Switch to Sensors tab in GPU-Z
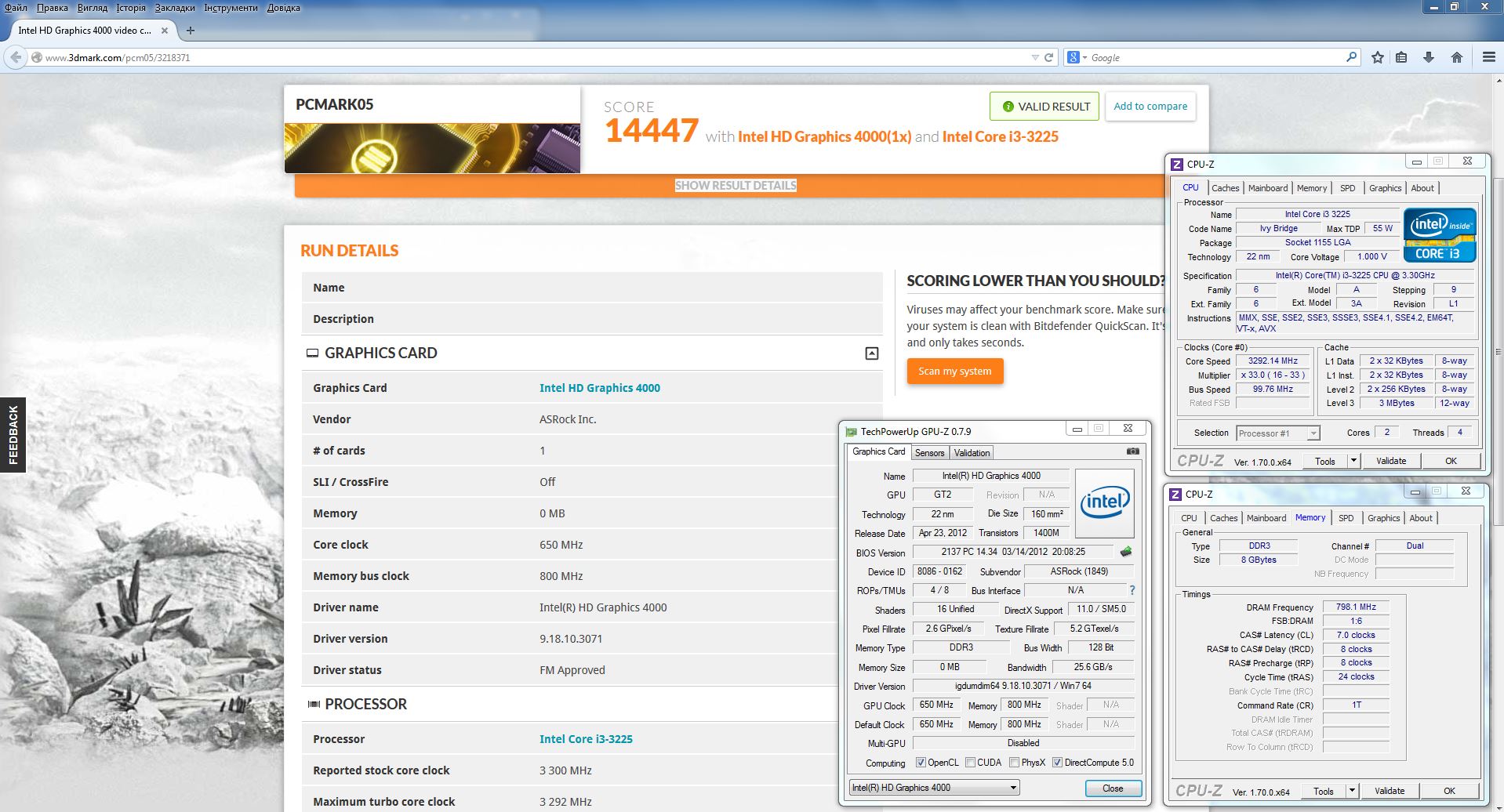The image size is (1504, 812). pyautogui.click(x=930, y=453)
